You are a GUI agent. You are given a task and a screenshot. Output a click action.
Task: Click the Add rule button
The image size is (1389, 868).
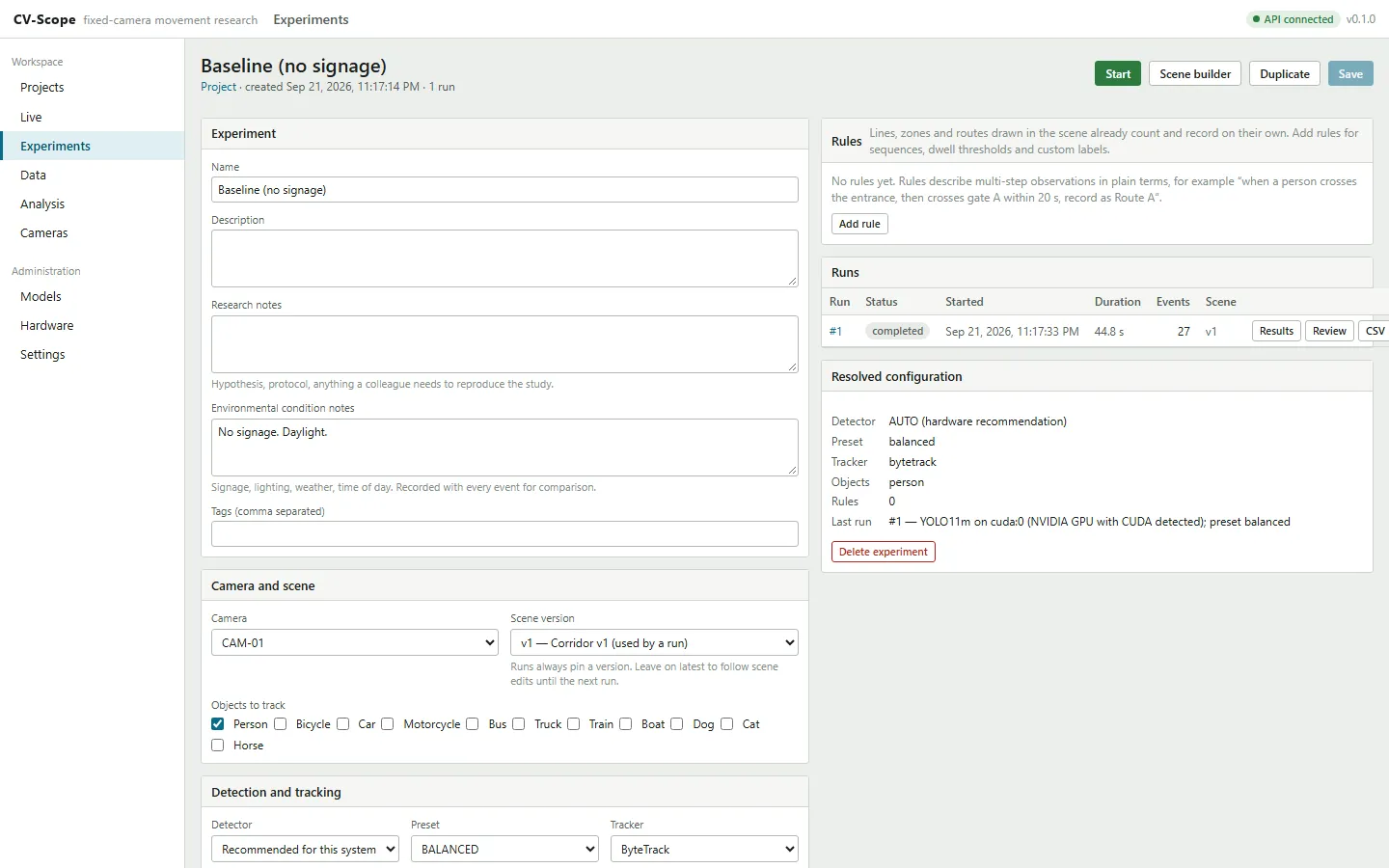coord(859,224)
